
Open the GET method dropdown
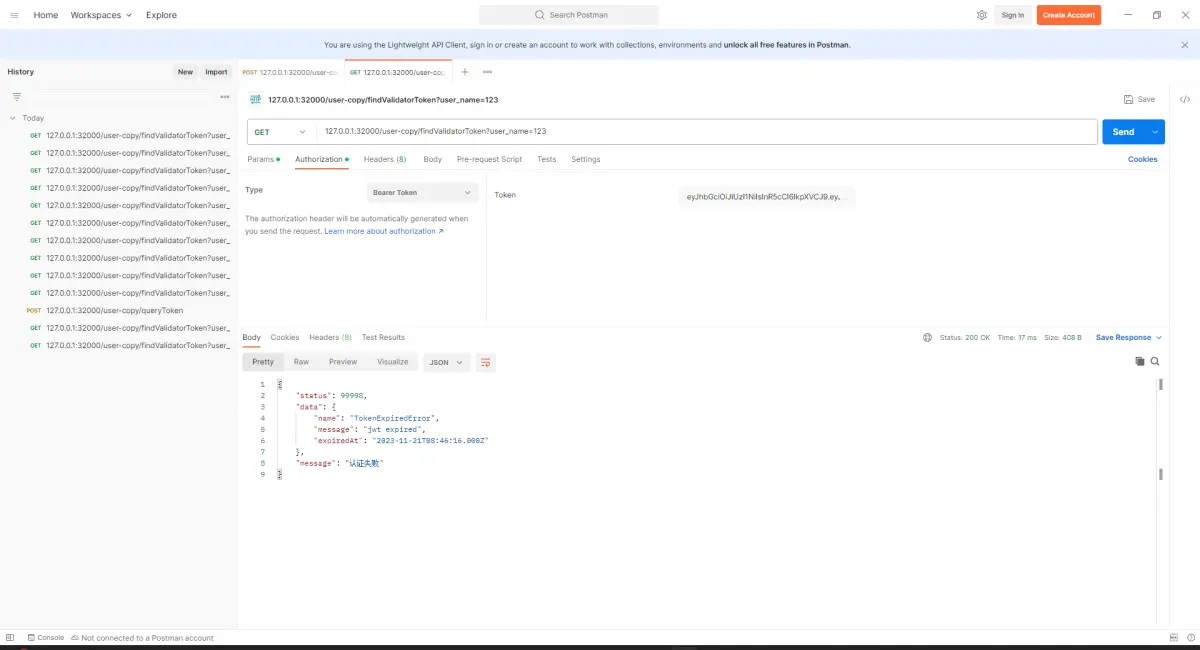[281, 132]
